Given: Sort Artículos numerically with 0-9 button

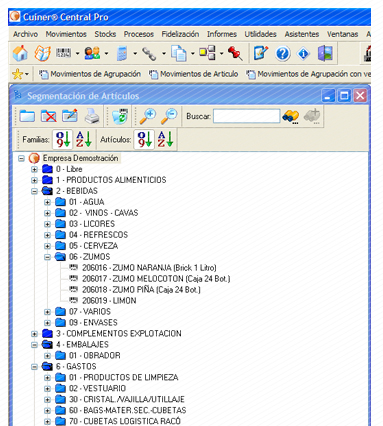Looking at the screenshot, I should (x=144, y=139).
